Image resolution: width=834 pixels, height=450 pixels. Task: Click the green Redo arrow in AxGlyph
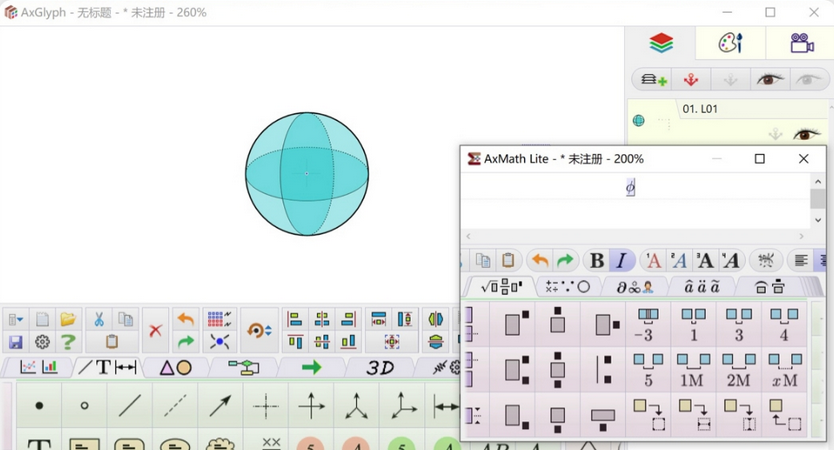pyautogui.click(x=185, y=342)
